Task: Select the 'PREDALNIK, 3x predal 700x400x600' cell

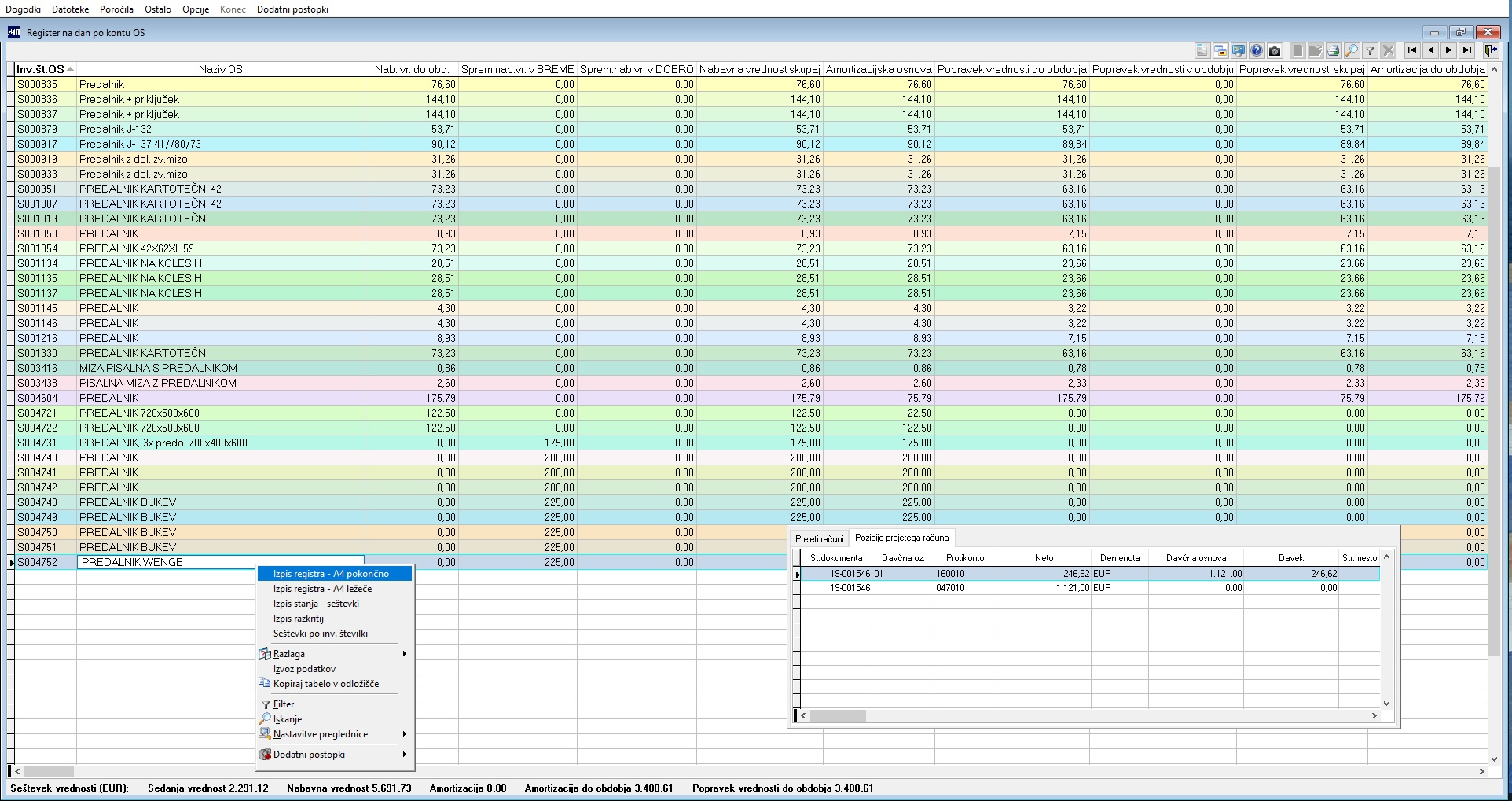Action: pyautogui.click(x=221, y=443)
